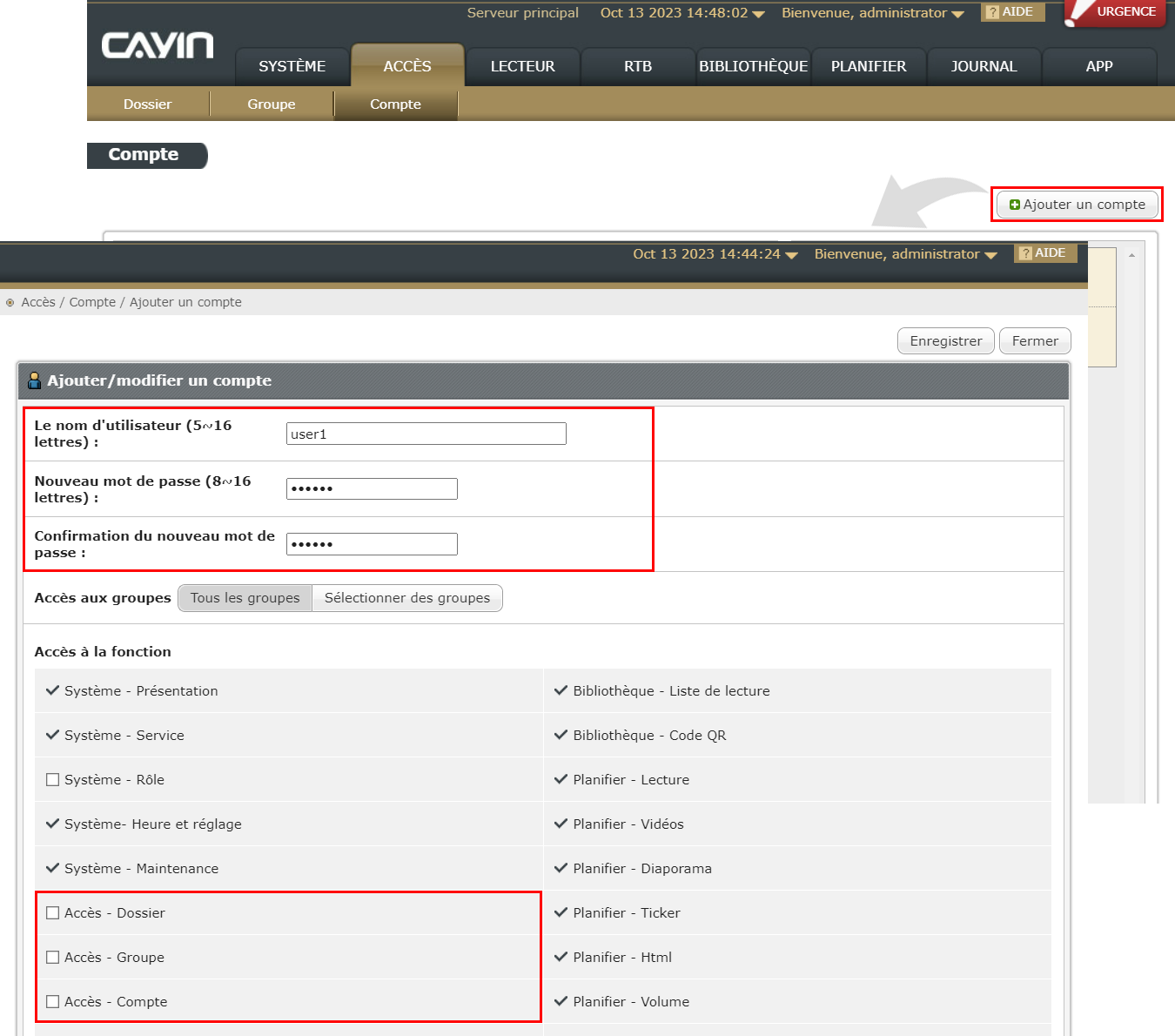Open the APP tab

tap(1099, 66)
